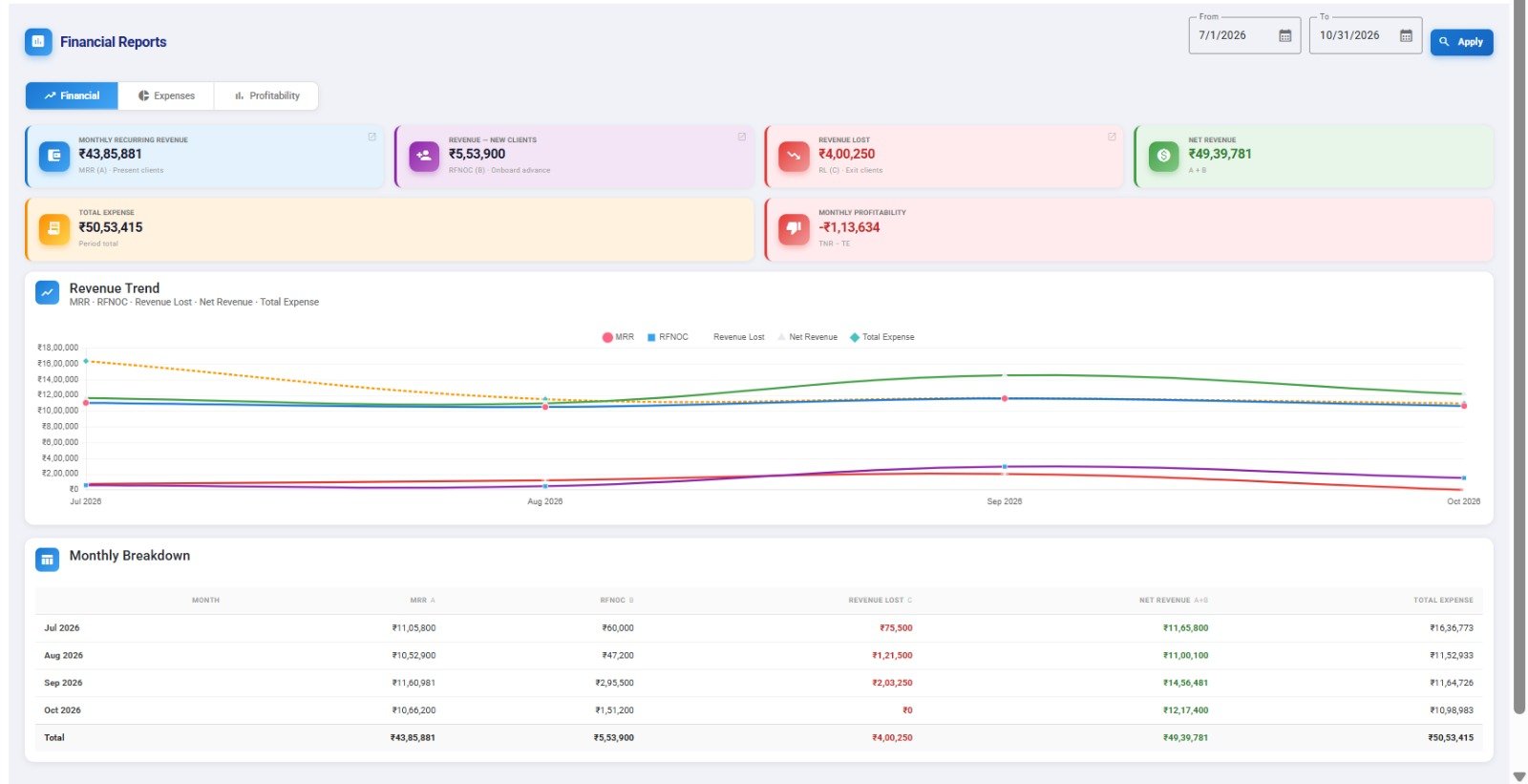Select the Oct 2026 row label
This screenshot has height=784, width=1528.
click(x=62, y=711)
